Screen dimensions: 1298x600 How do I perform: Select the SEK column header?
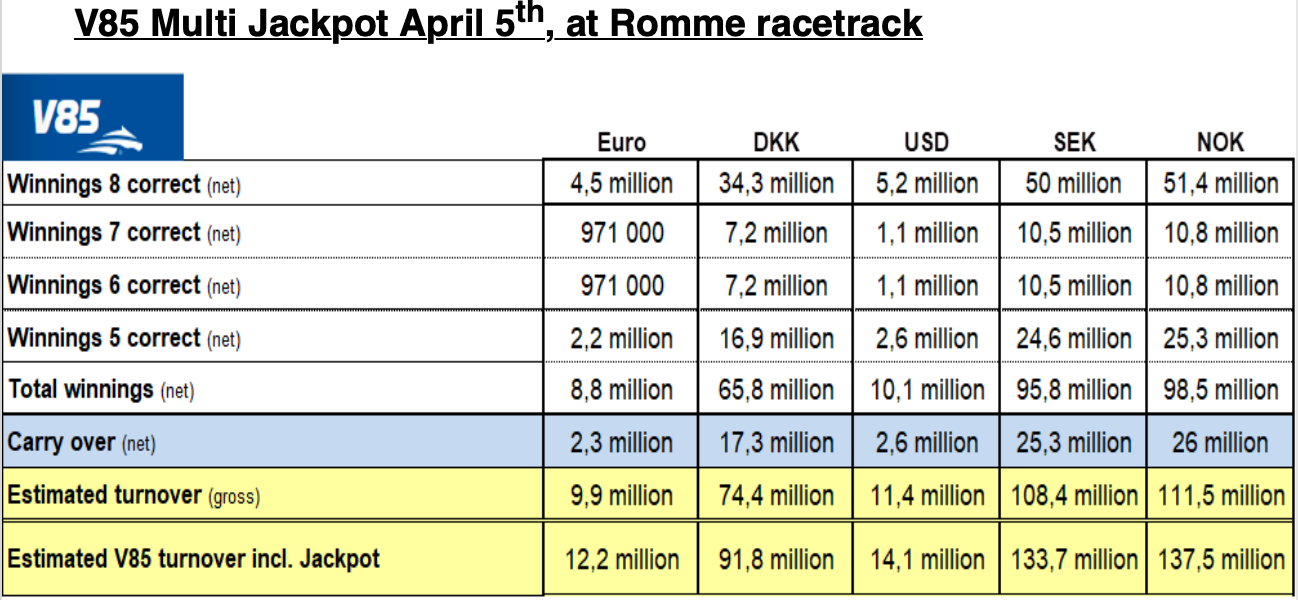[x=1074, y=142]
